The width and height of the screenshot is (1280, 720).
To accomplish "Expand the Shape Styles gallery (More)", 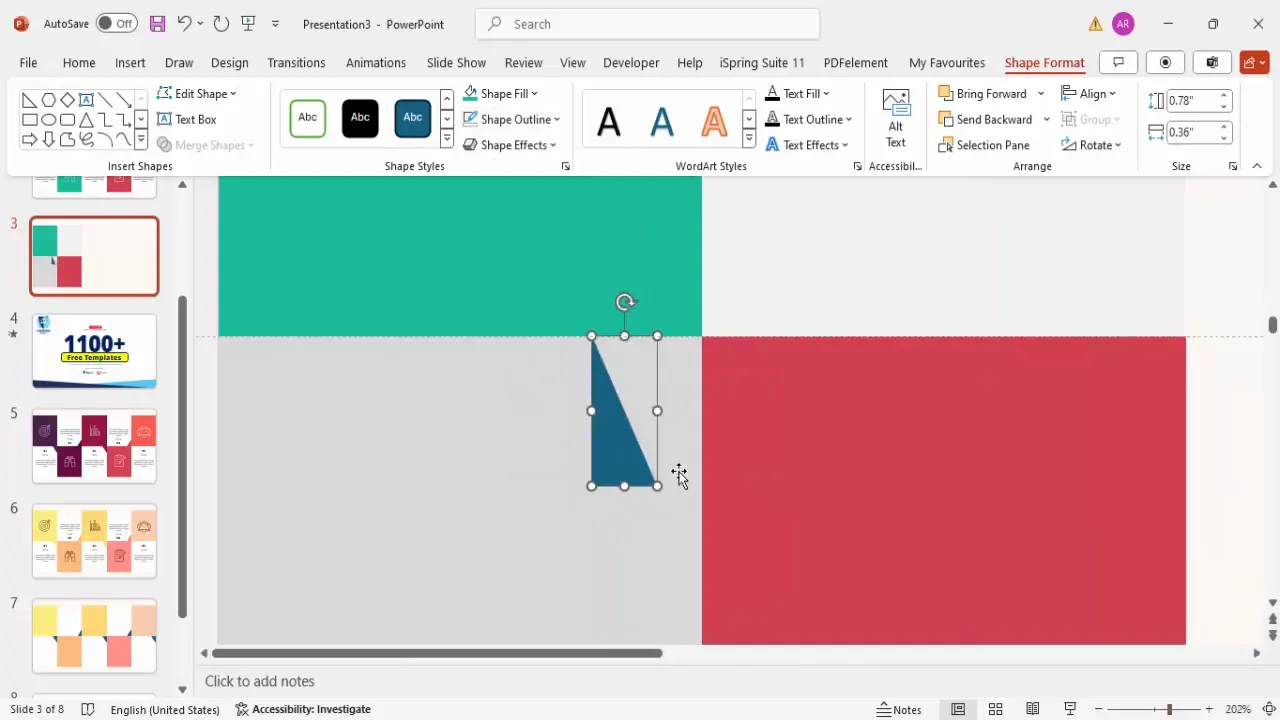I will 446,140.
